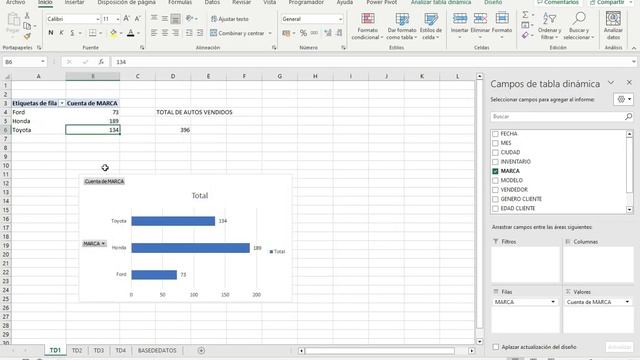This screenshot has width=640, height=360.
Task: Open Buscar y seleccionar
Action: pos(579,26)
